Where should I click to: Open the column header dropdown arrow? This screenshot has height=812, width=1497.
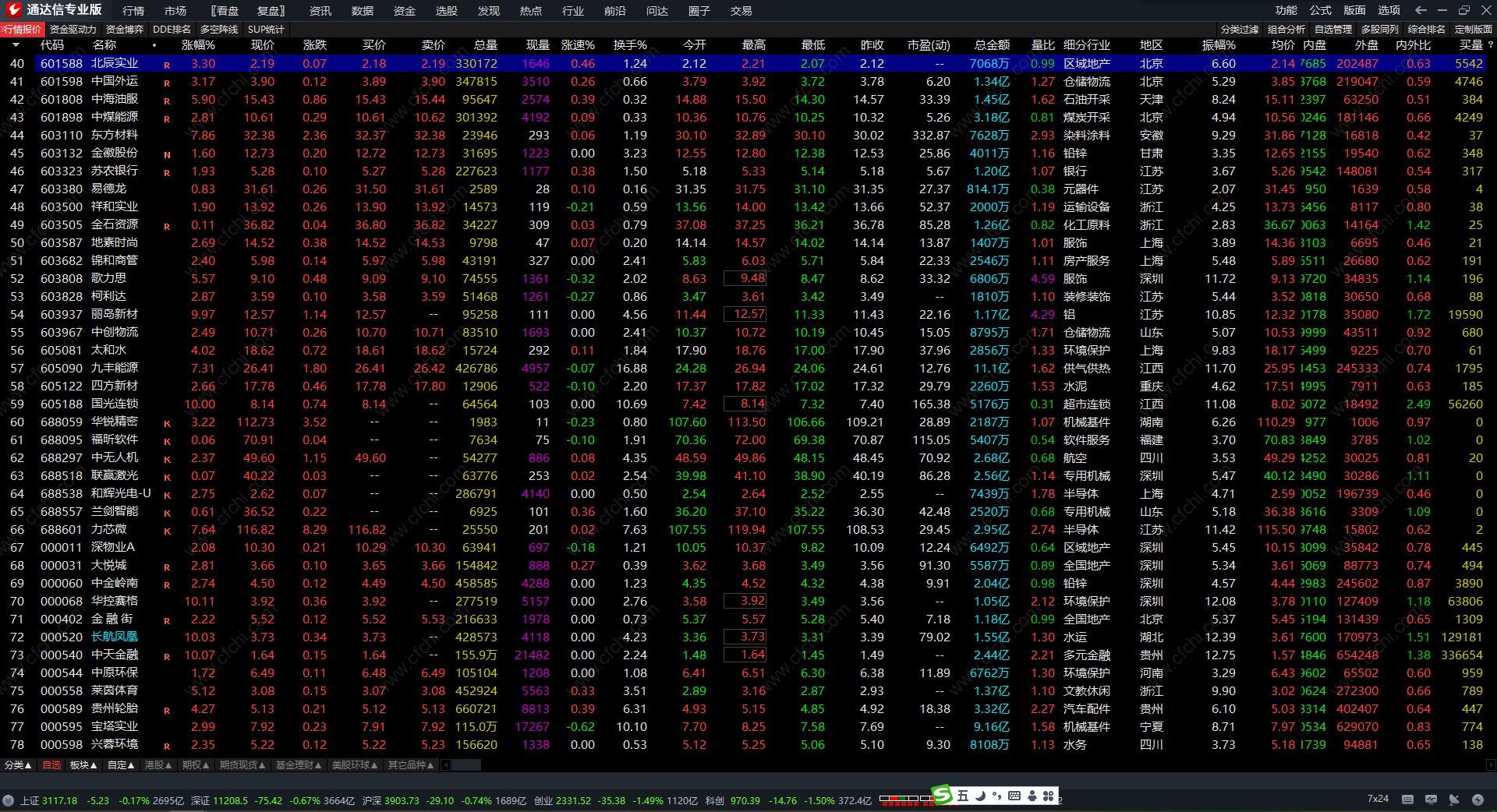click(x=16, y=45)
